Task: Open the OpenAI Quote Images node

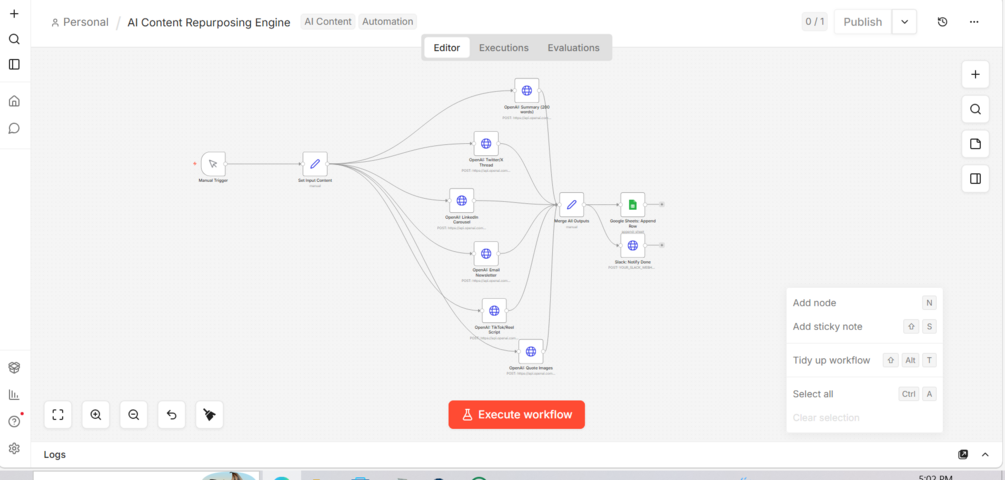Action: 531,352
